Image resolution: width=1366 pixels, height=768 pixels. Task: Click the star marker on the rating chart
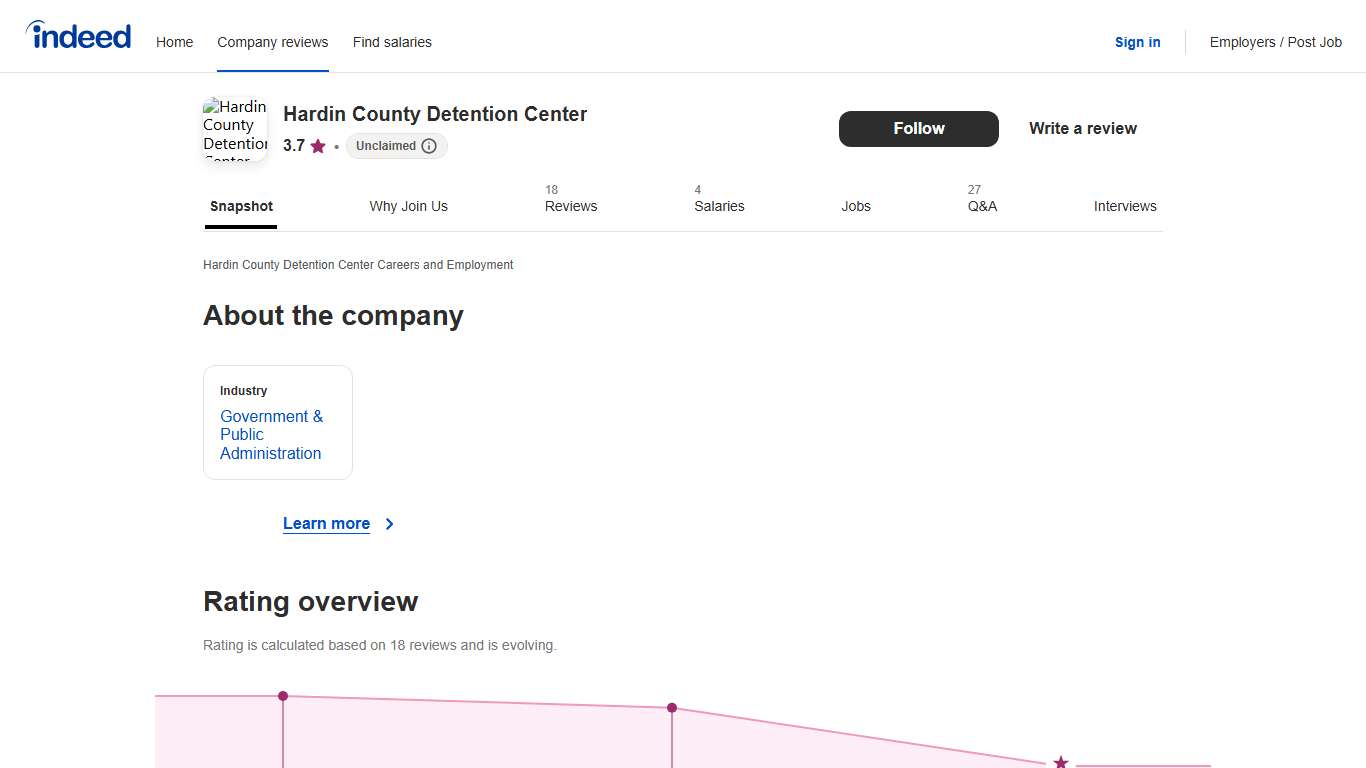(1061, 762)
